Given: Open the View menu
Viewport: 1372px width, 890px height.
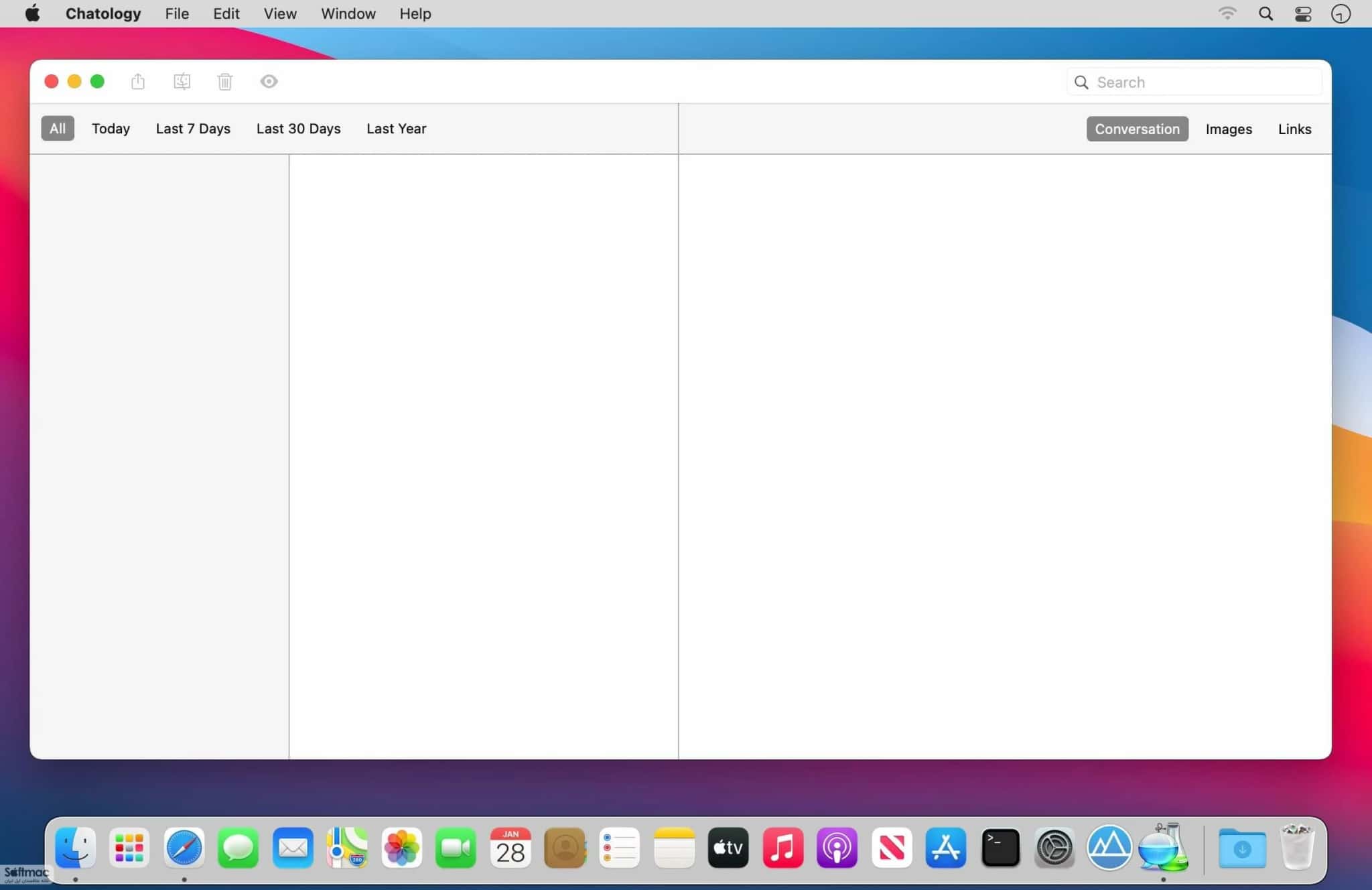Looking at the screenshot, I should 280,13.
